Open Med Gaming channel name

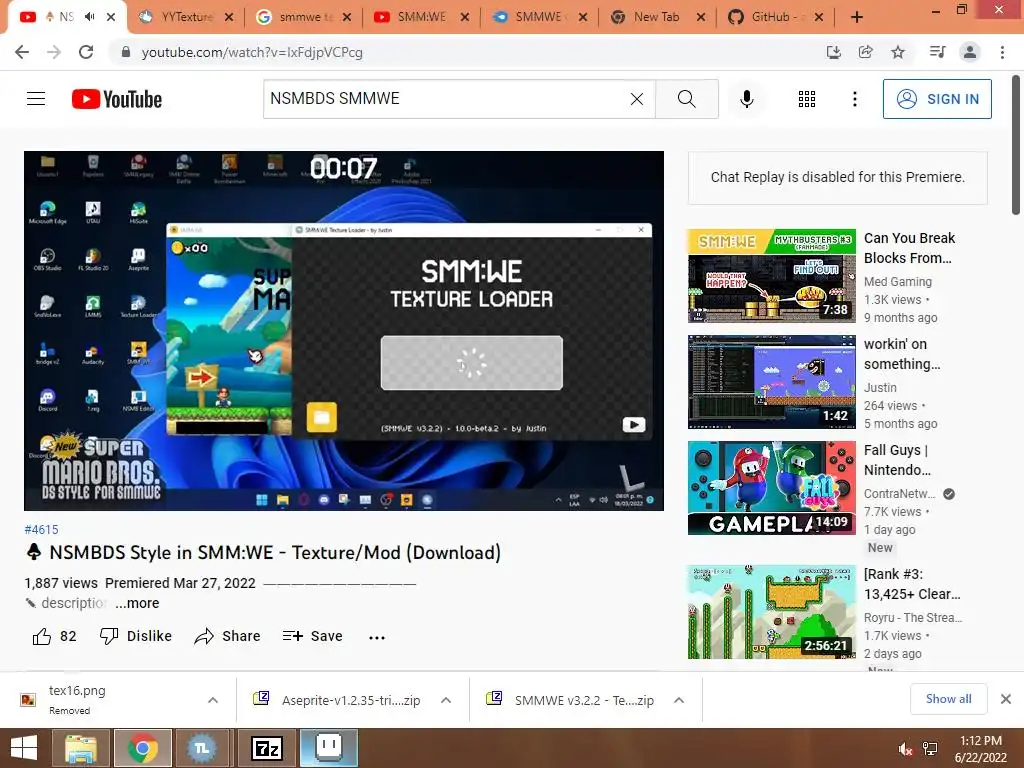897,281
